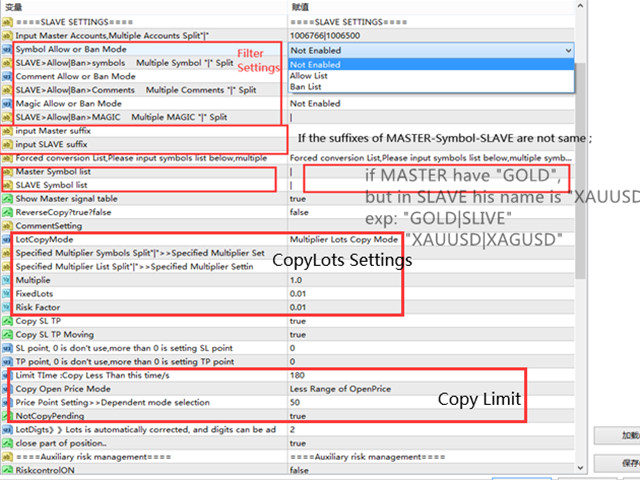Edit the Limit Time value 180
640x480 pixels.
pos(298,376)
